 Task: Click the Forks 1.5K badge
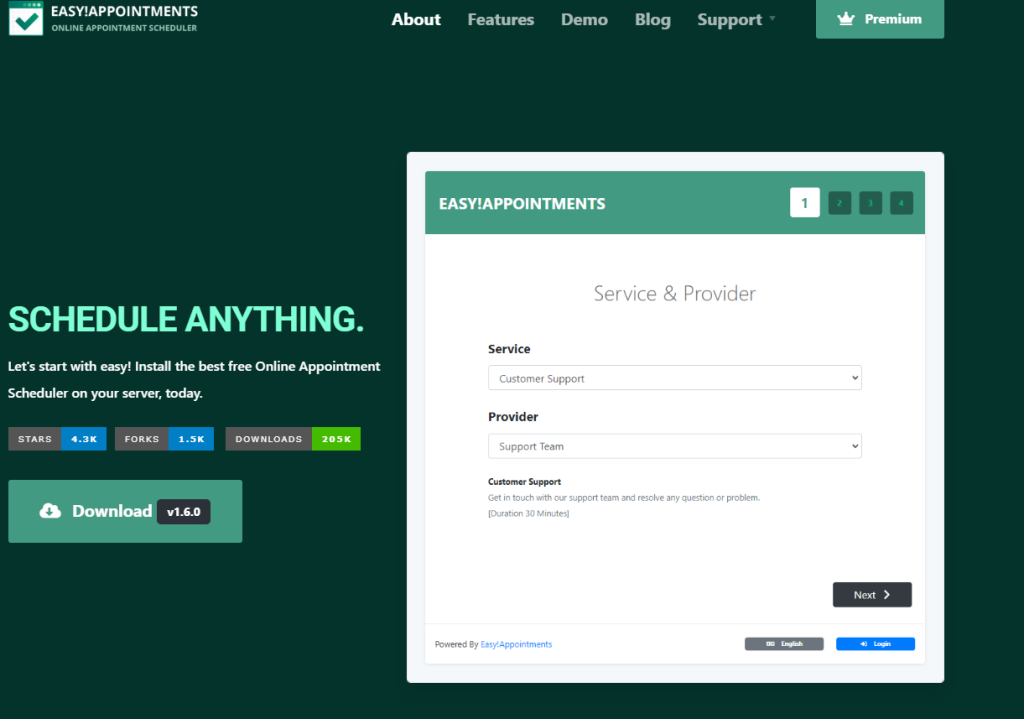[165, 439]
